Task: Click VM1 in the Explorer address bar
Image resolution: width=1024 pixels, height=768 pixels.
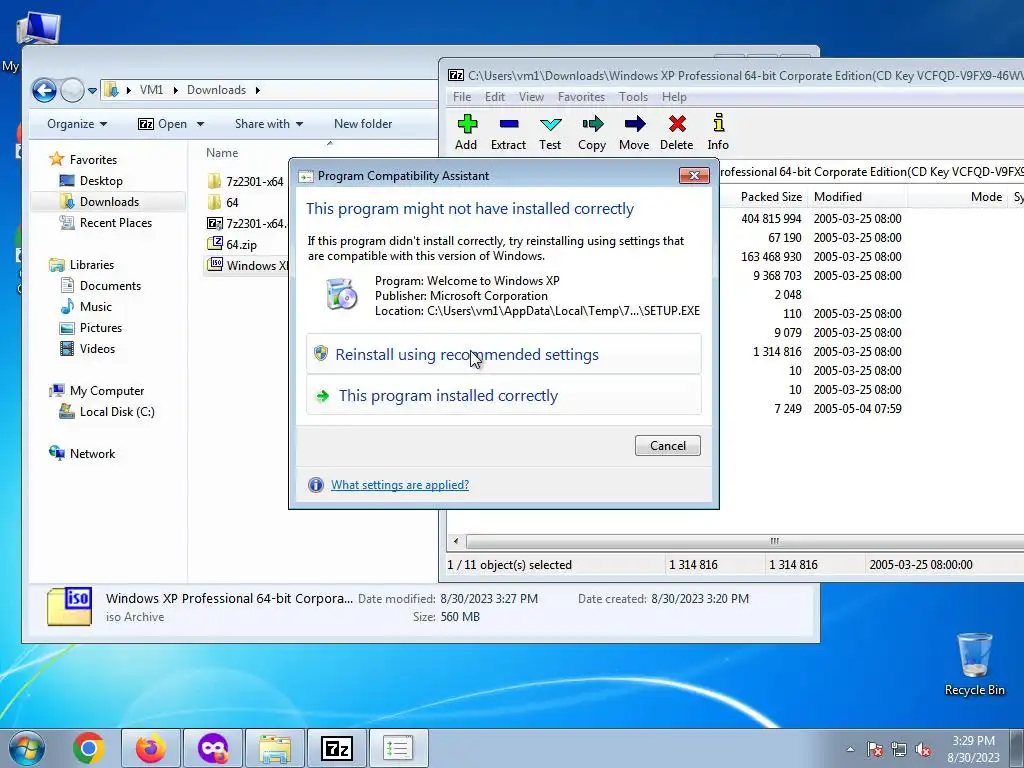Action: pyautogui.click(x=152, y=90)
